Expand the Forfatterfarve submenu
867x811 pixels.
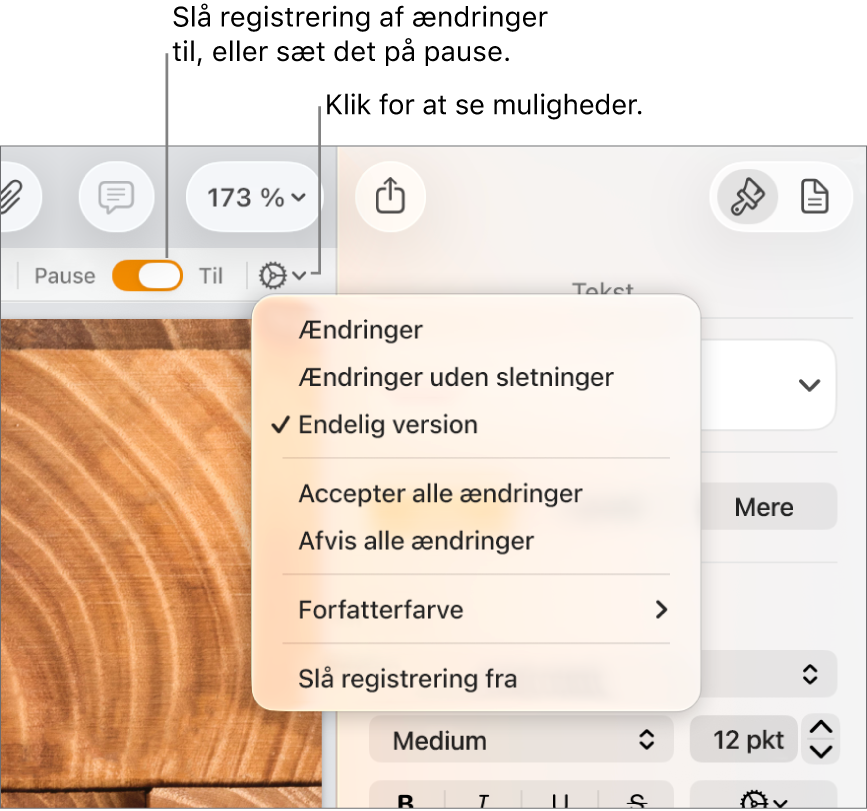point(476,610)
